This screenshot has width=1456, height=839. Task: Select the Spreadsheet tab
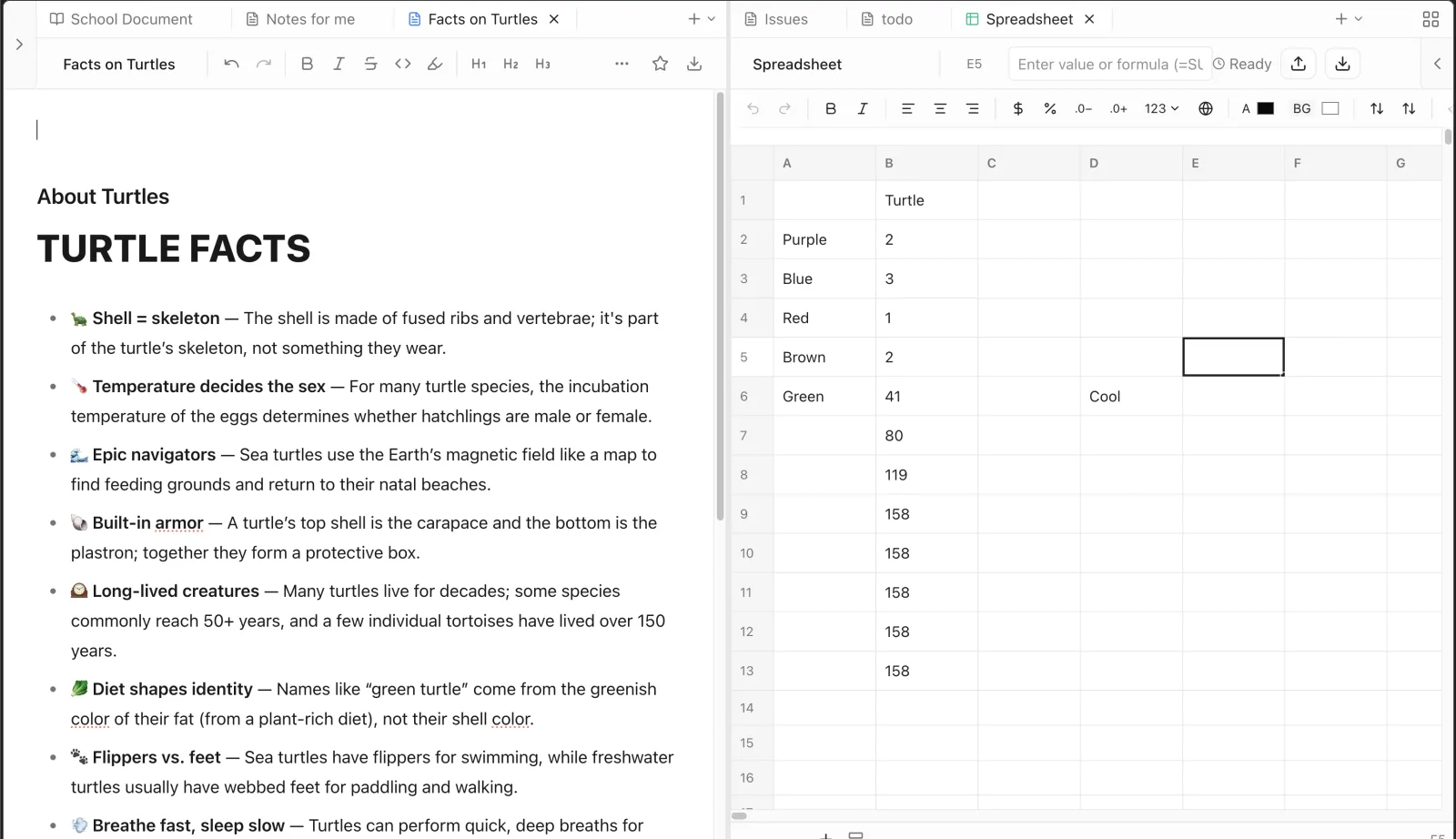tap(1019, 19)
